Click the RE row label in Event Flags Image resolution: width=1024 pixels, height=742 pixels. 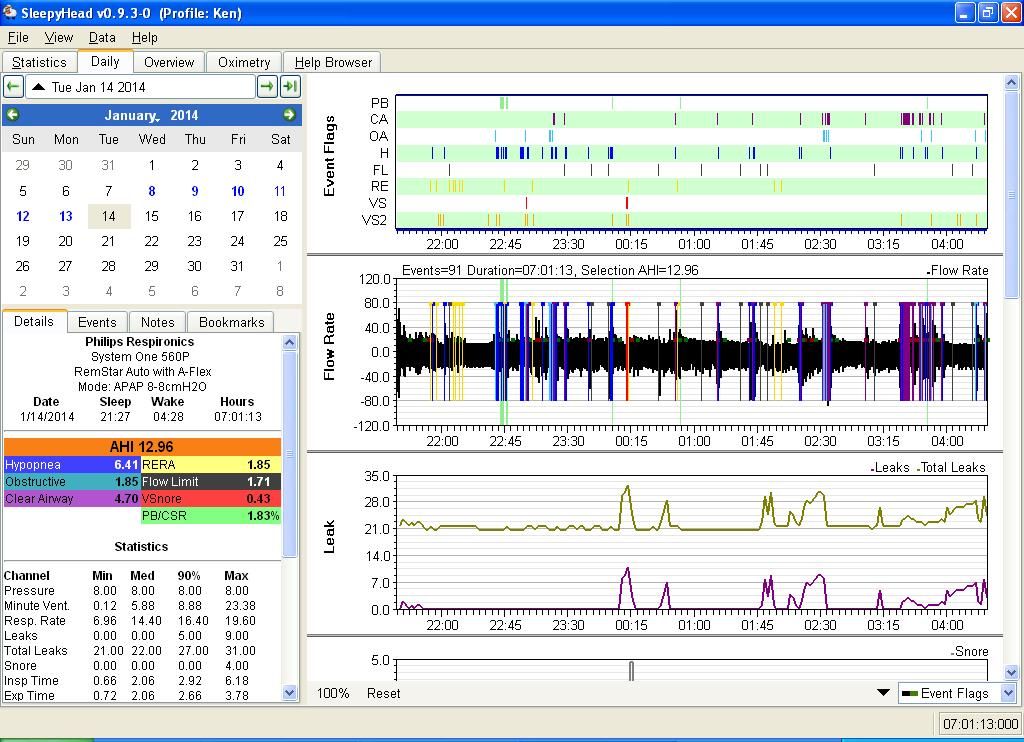pos(379,187)
